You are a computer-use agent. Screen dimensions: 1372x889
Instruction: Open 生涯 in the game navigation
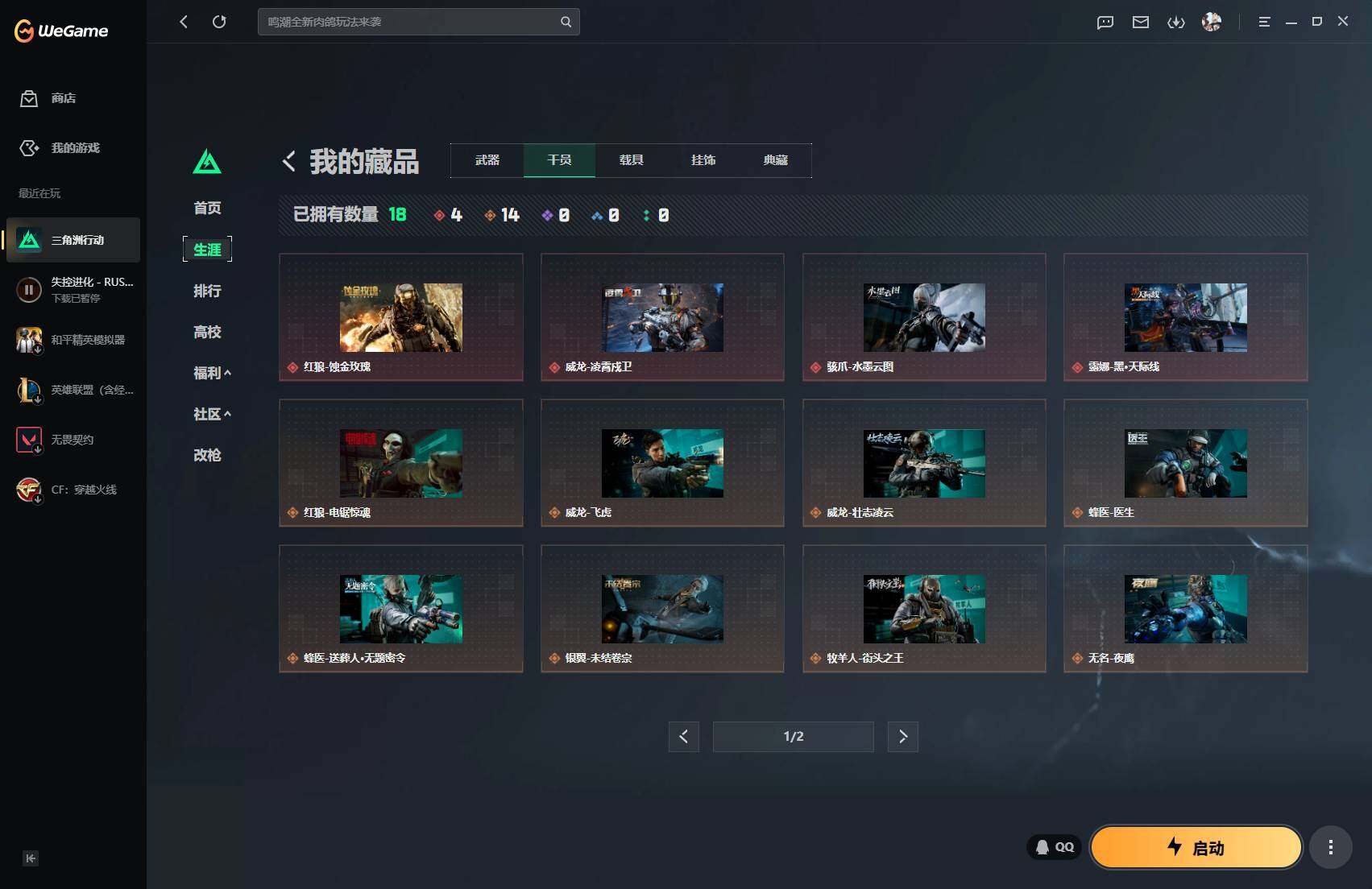click(207, 250)
